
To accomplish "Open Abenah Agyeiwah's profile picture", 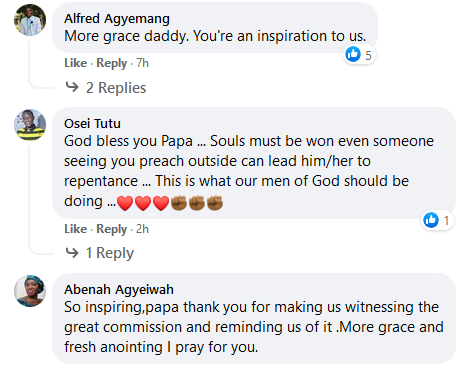I will (x=30, y=291).
